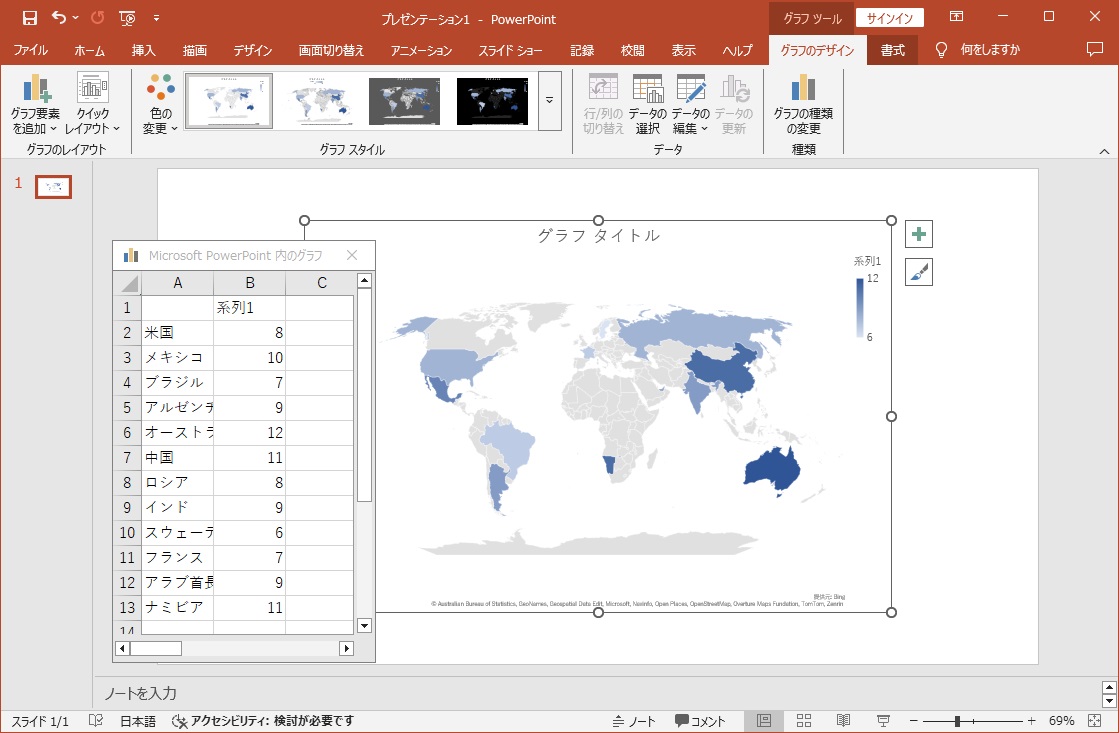Collapse the ribbon with the arrow

click(x=1104, y=151)
